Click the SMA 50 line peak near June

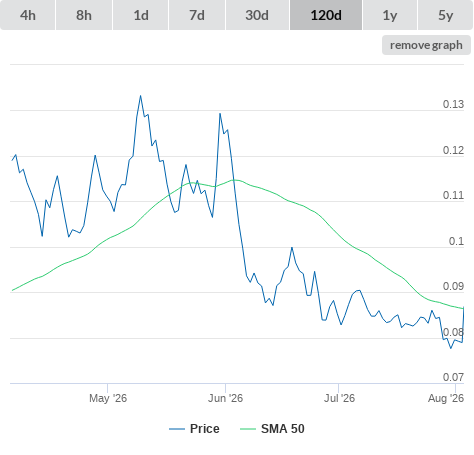234,180
